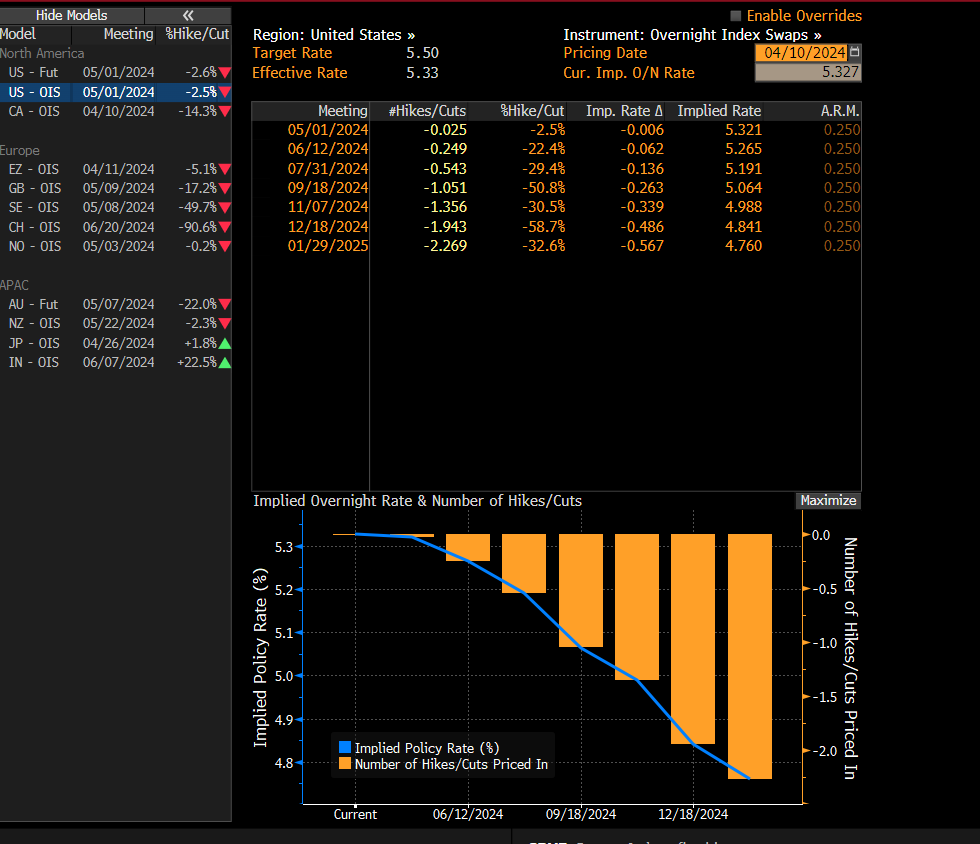Click red down arrow in CH - OIS row
The height and width of the screenshot is (844, 980).
click(x=225, y=227)
